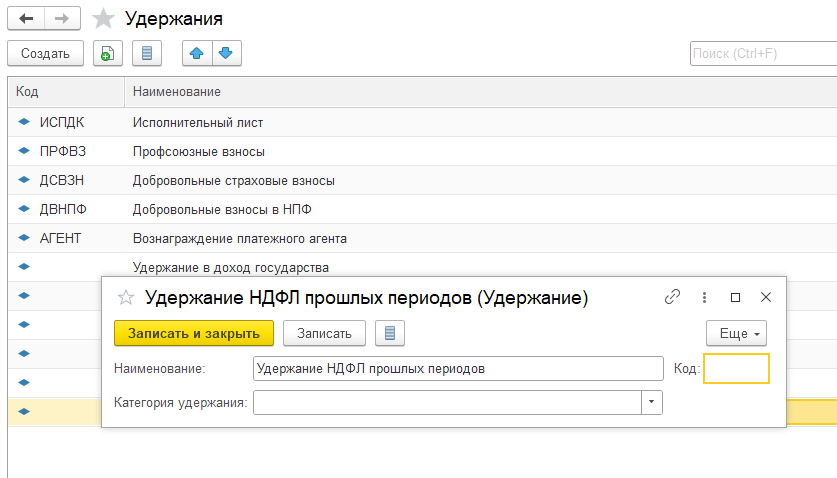This screenshot has height=478, width=837.
Task: Add Удержания page to favorites star
Action: (x=103, y=19)
